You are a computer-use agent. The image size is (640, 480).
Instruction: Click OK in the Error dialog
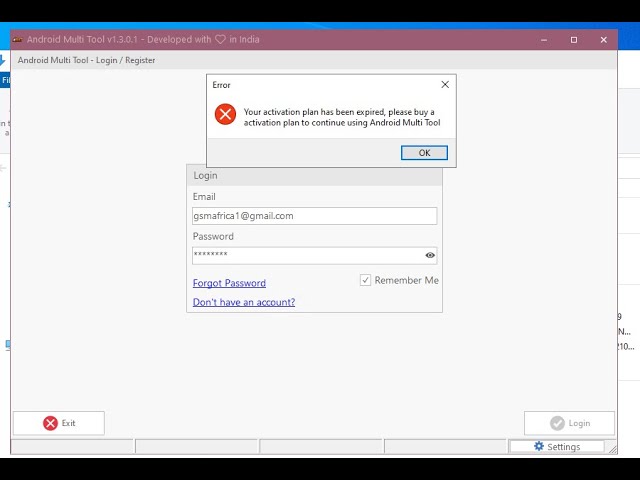pos(424,153)
